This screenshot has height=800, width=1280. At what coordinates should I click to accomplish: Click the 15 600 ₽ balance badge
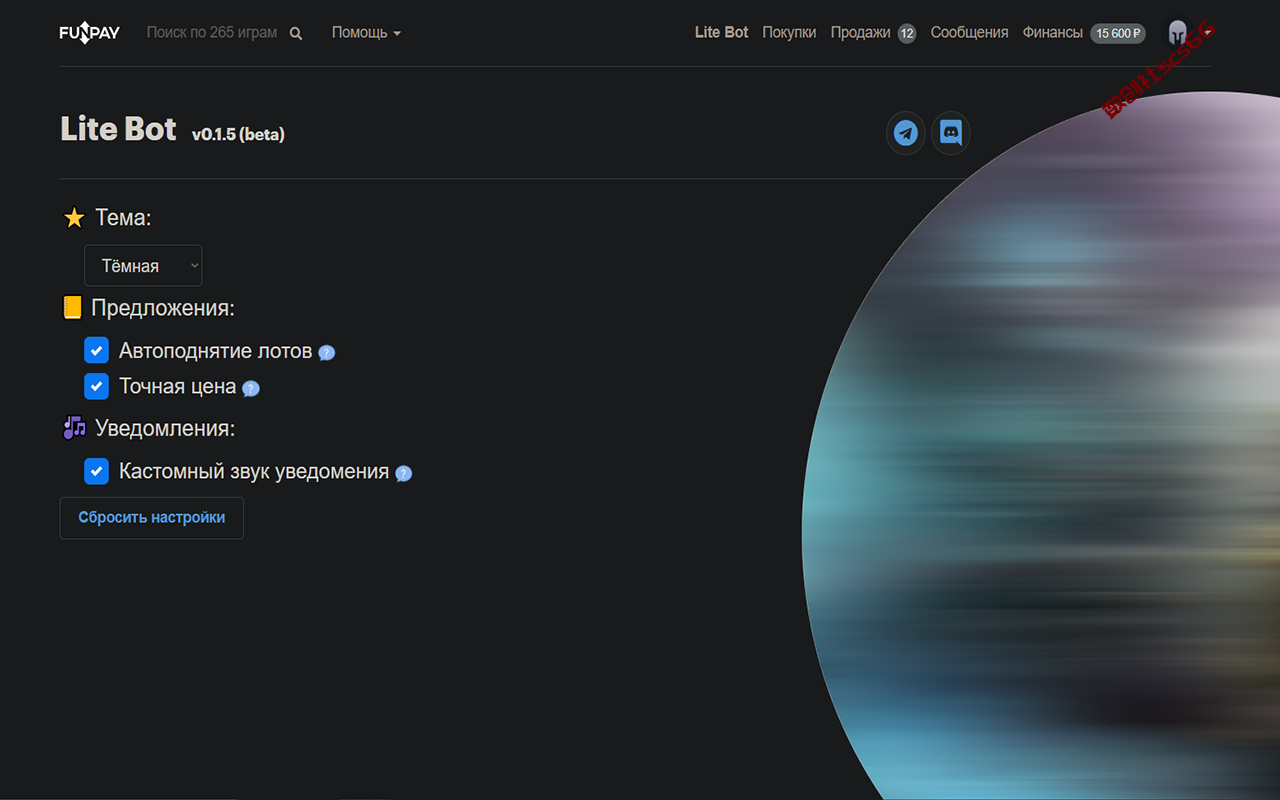pos(1118,33)
